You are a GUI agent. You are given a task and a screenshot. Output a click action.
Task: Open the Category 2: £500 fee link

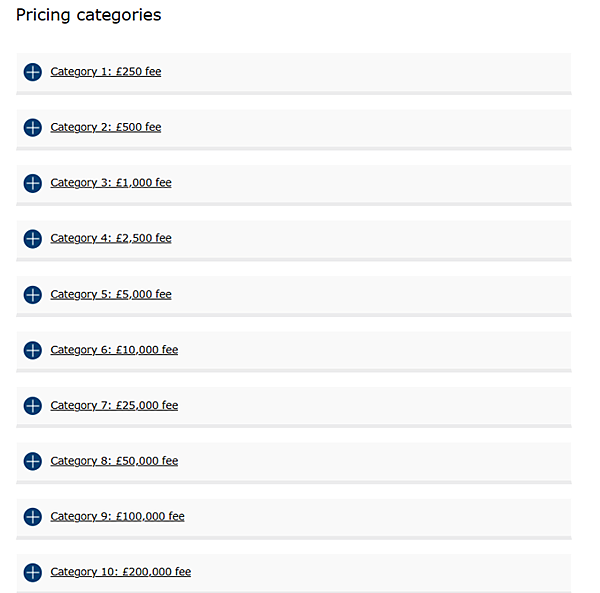coord(106,127)
